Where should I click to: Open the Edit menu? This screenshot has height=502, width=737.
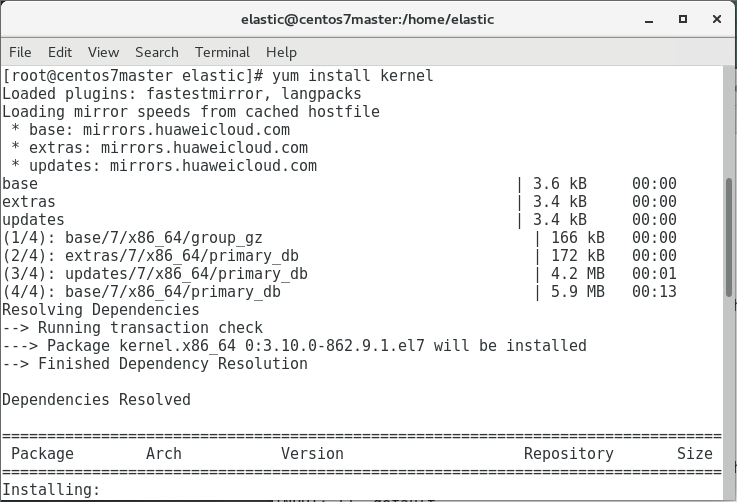pos(60,52)
